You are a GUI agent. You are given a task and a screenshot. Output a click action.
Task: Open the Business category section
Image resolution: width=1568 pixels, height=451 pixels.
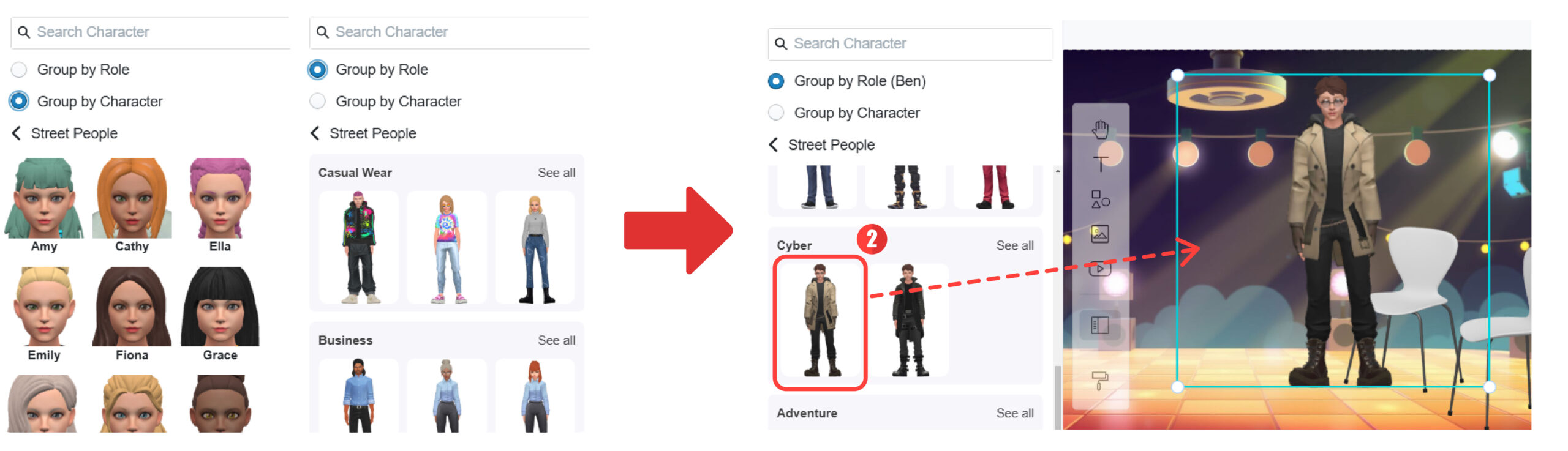pos(345,340)
